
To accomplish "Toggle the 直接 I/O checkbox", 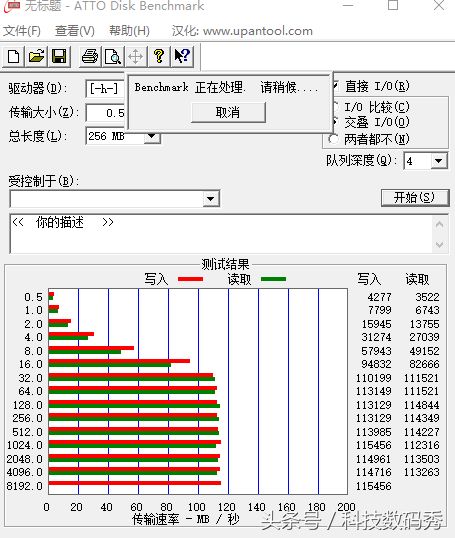I will tap(335, 86).
